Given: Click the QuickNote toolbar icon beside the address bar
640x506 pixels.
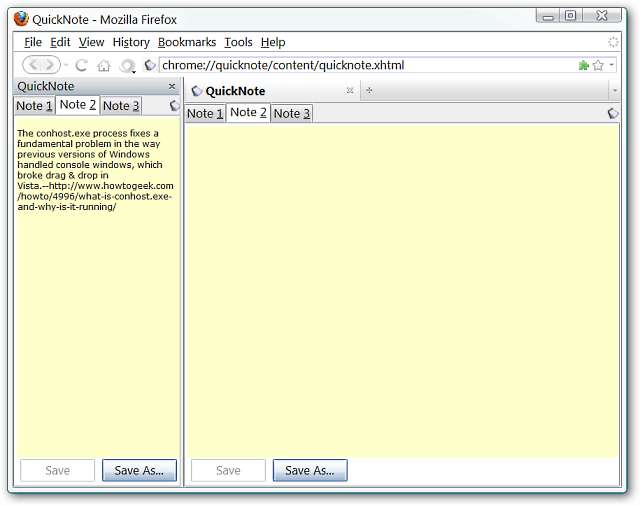Looking at the screenshot, I should click(150, 65).
